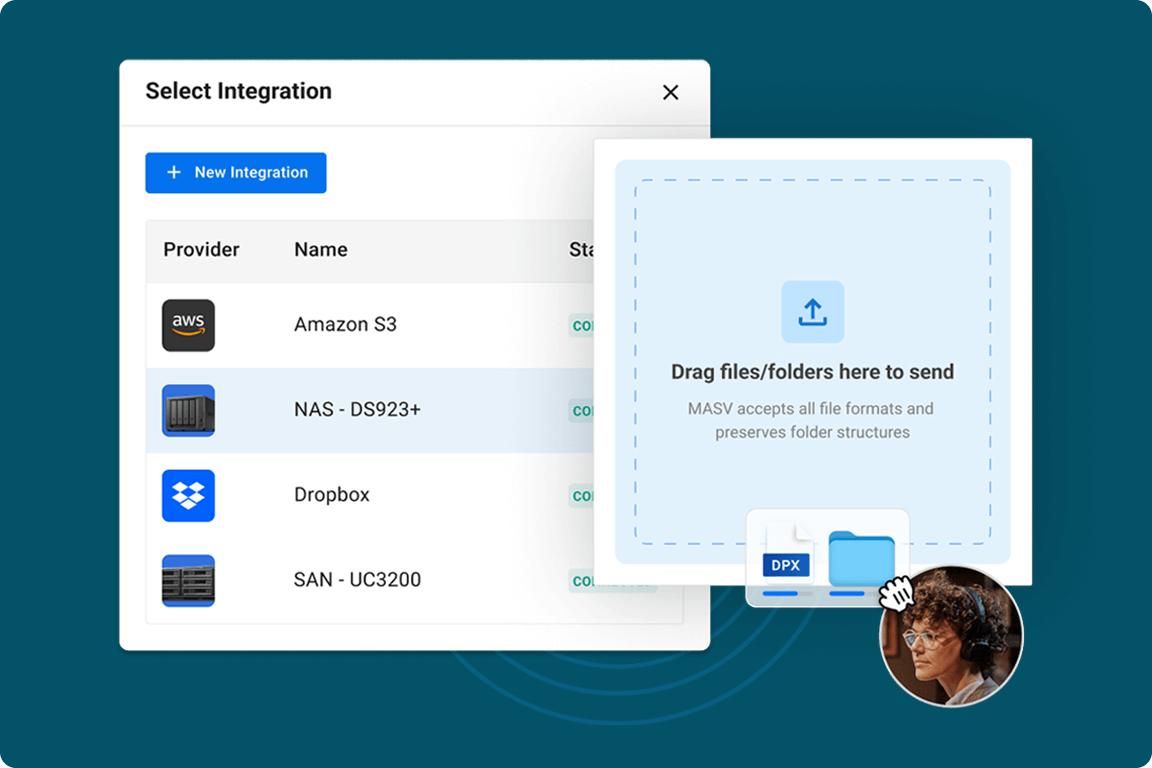Viewport: 1152px width, 768px height.
Task: Click the Amazon S3 connected badge
Action: tap(585, 325)
